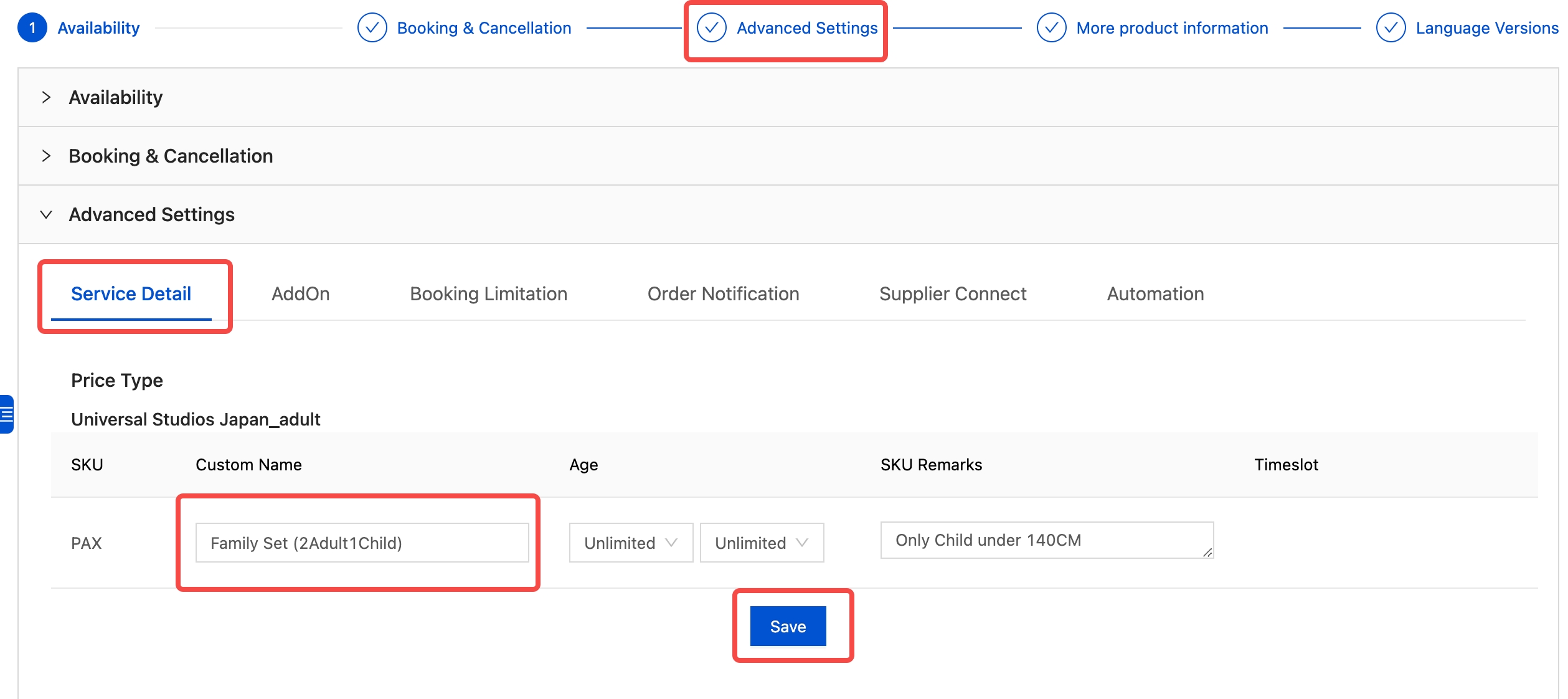Open the second Unlimited age dropdown
Screen dimensions: 1568x699
[x=761, y=543]
